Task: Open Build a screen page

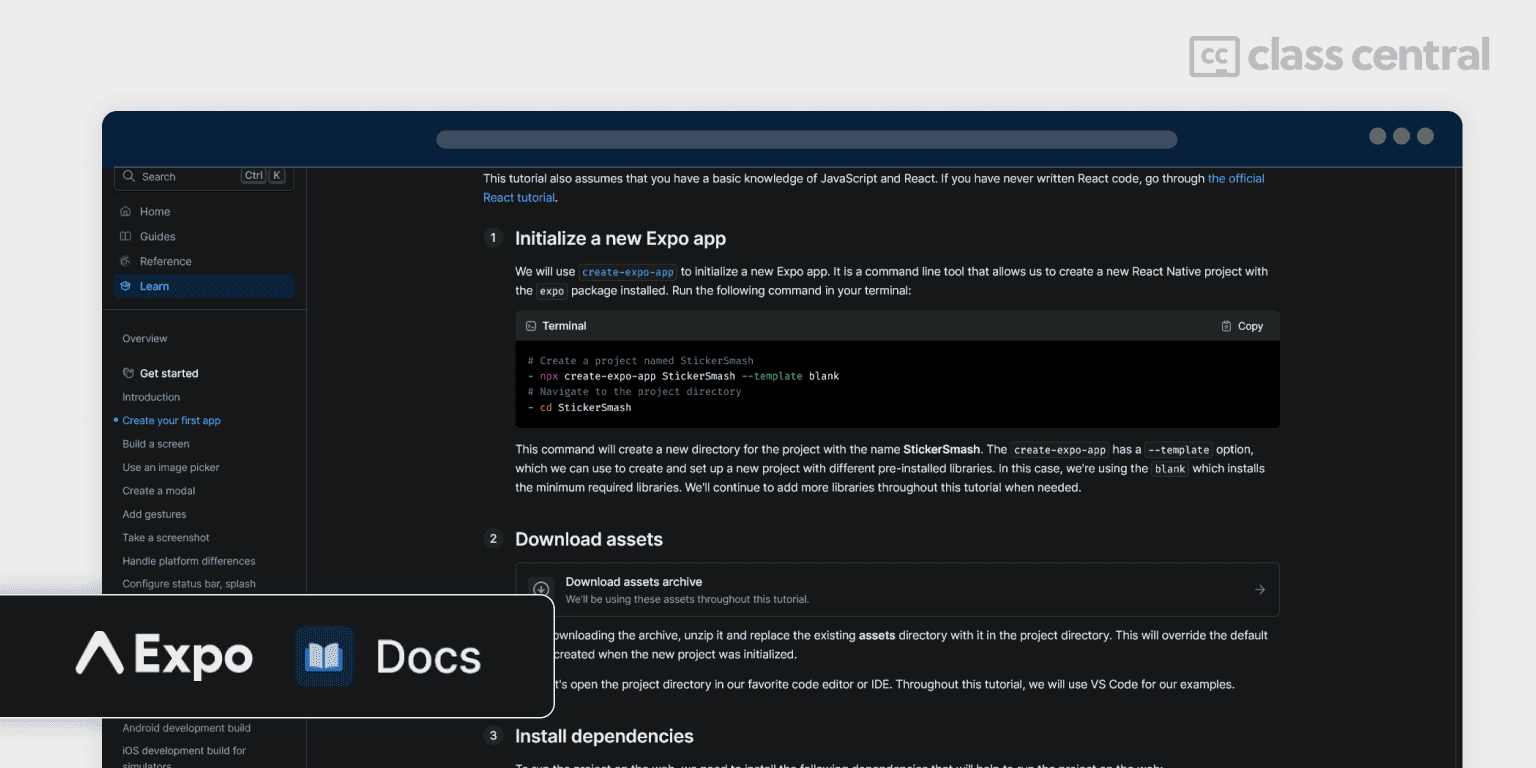Action: 156,444
